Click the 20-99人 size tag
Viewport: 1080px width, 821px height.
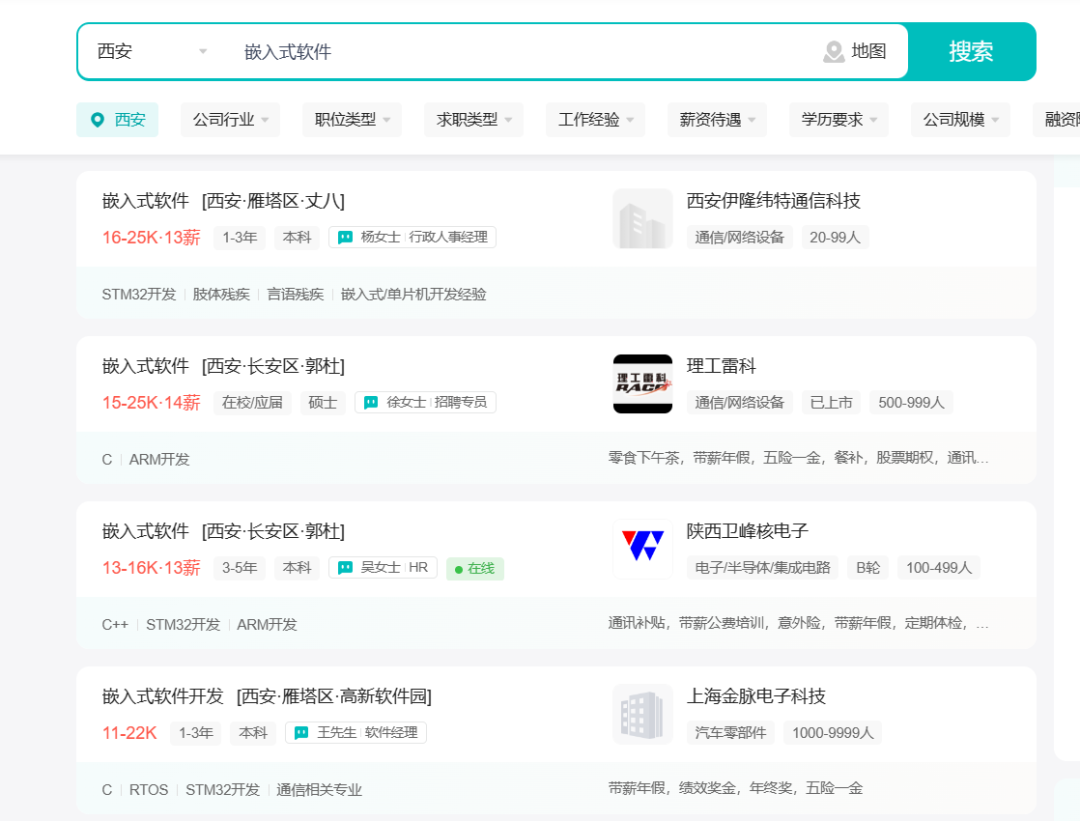point(835,237)
